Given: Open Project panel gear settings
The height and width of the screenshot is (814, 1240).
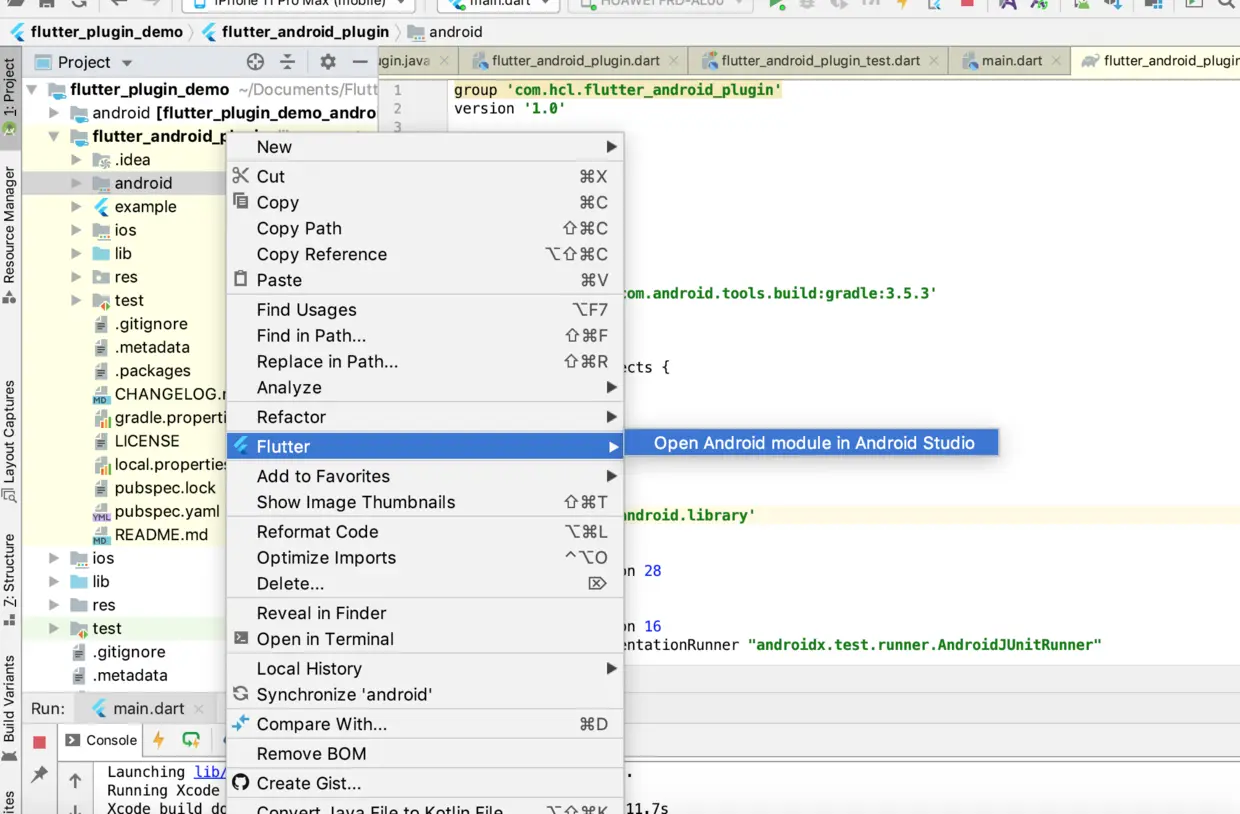Looking at the screenshot, I should (x=328, y=62).
